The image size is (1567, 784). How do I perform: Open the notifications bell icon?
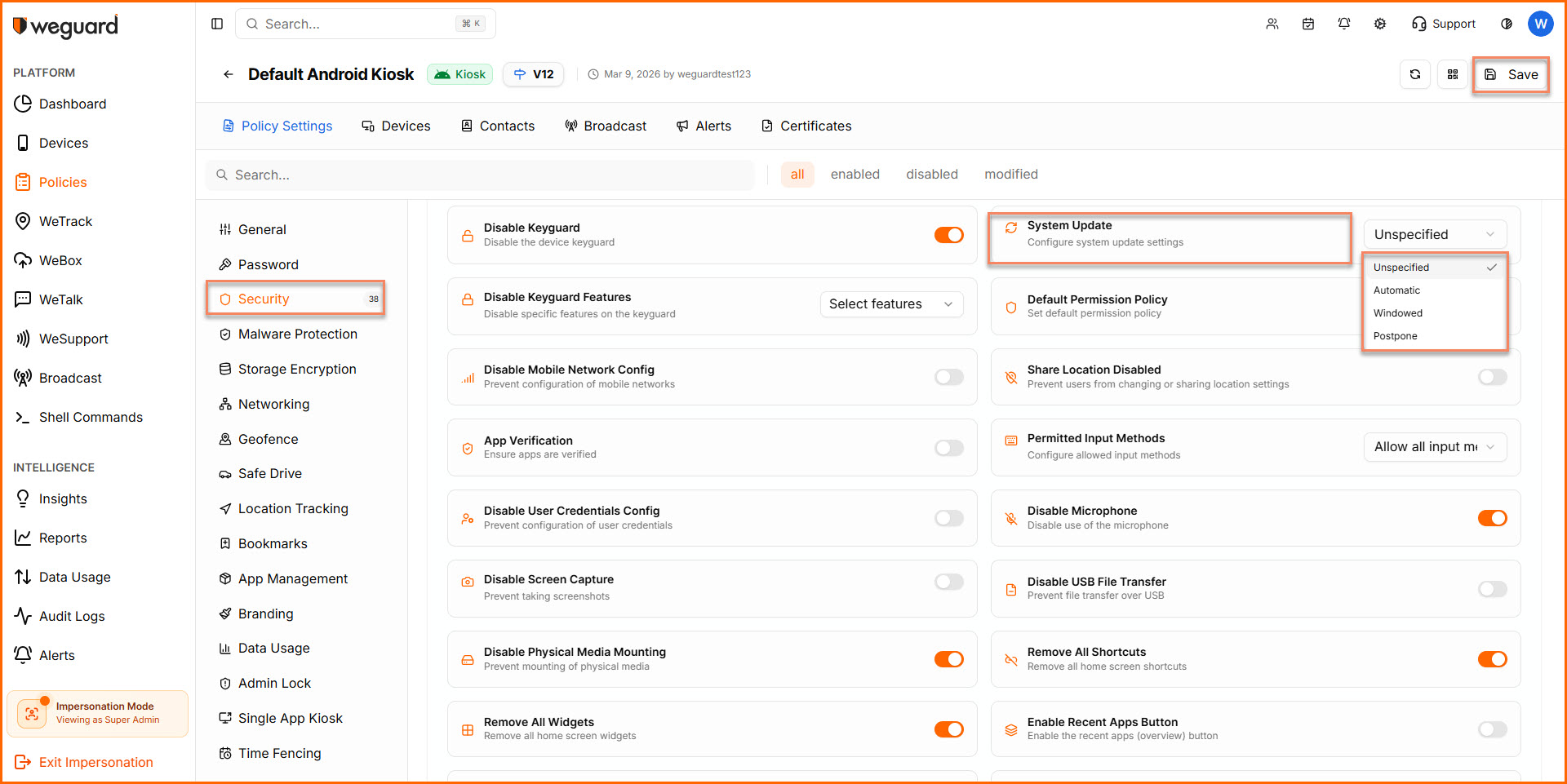(x=1343, y=24)
